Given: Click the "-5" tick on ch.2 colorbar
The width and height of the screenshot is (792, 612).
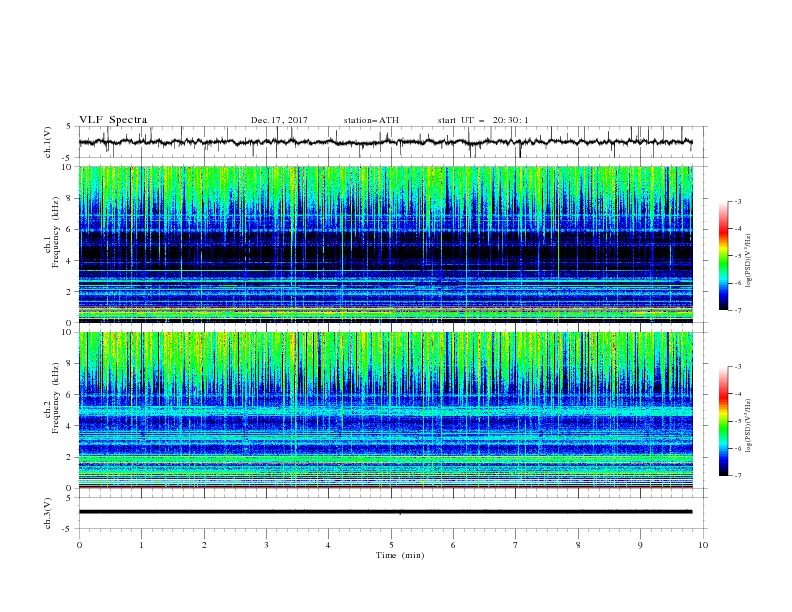Looking at the screenshot, I should click(738, 421).
